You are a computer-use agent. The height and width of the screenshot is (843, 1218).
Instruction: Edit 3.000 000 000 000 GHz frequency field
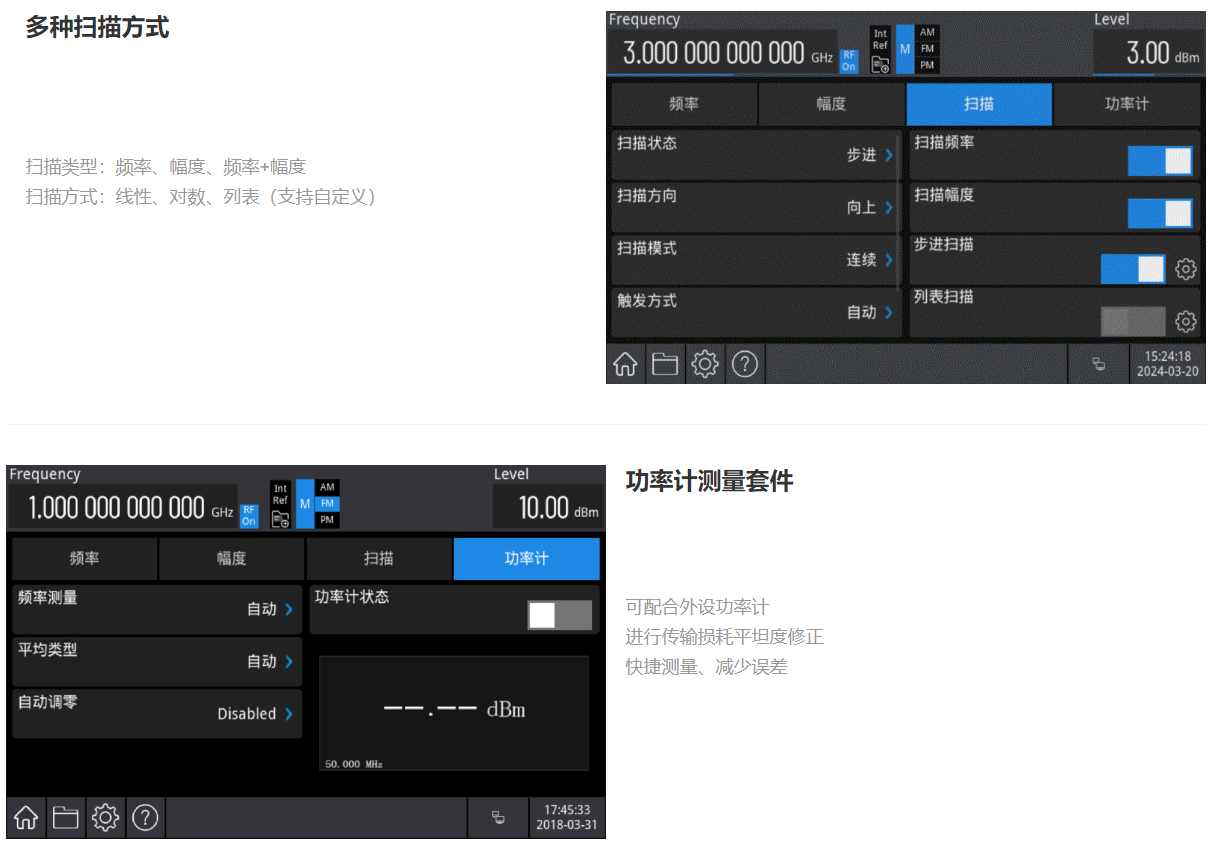(x=722, y=53)
